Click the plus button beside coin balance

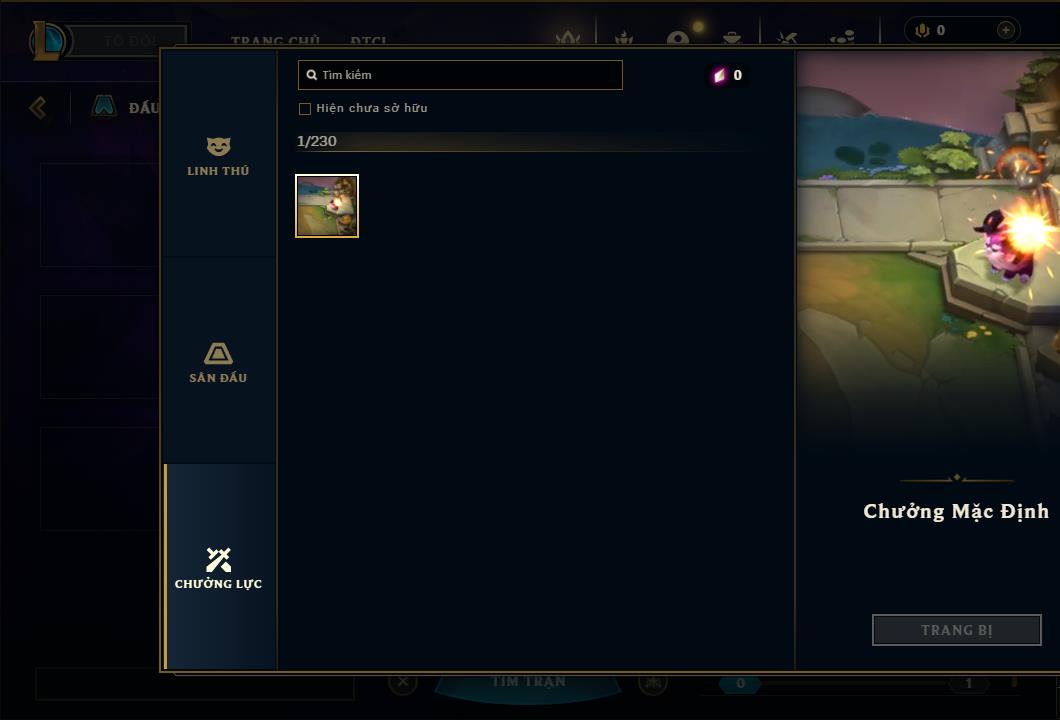(x=1005, y=30)
